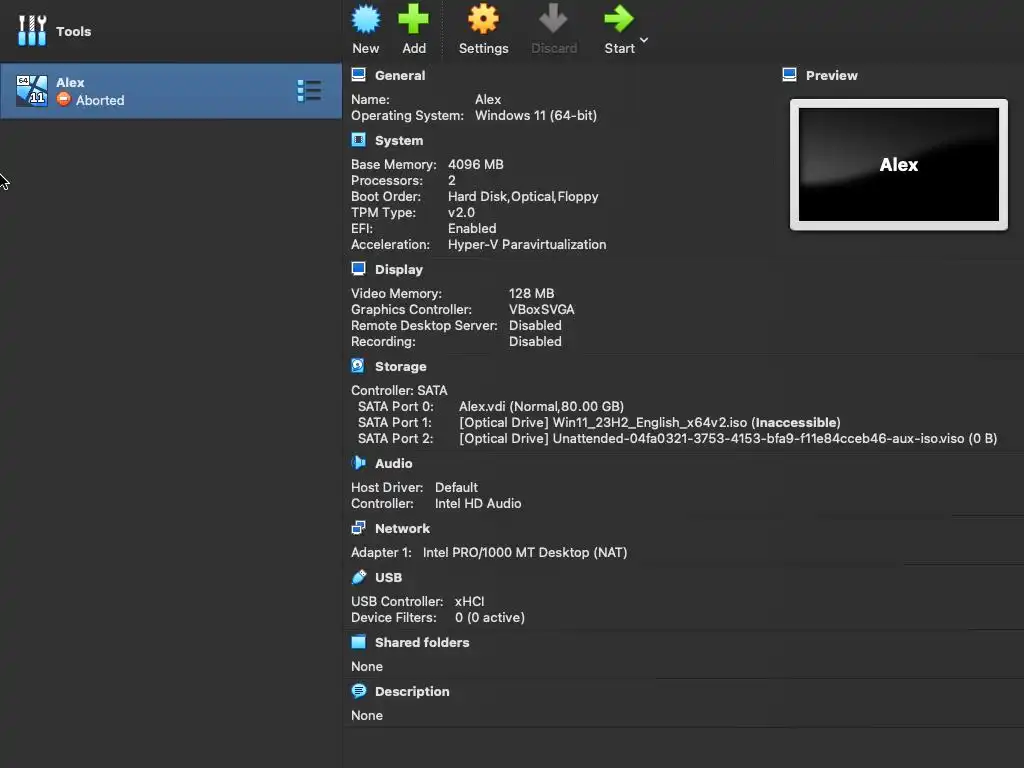The width and height of the screenshot is (1024, 768).
Task: Click Windows 11 (64-bit) operating system value
Action: click(x=536, y=116)
